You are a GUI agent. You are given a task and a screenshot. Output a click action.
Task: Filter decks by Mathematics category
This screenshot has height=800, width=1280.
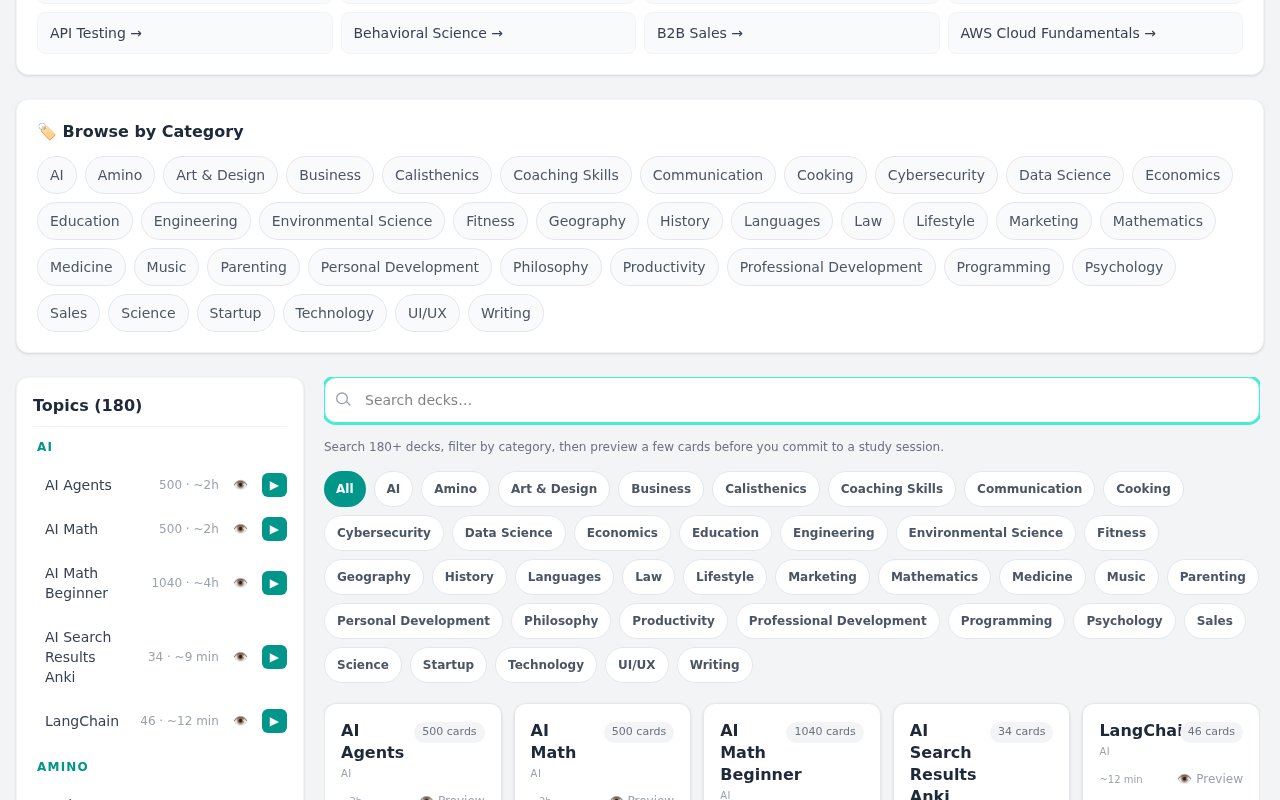(x=934, y=577)
